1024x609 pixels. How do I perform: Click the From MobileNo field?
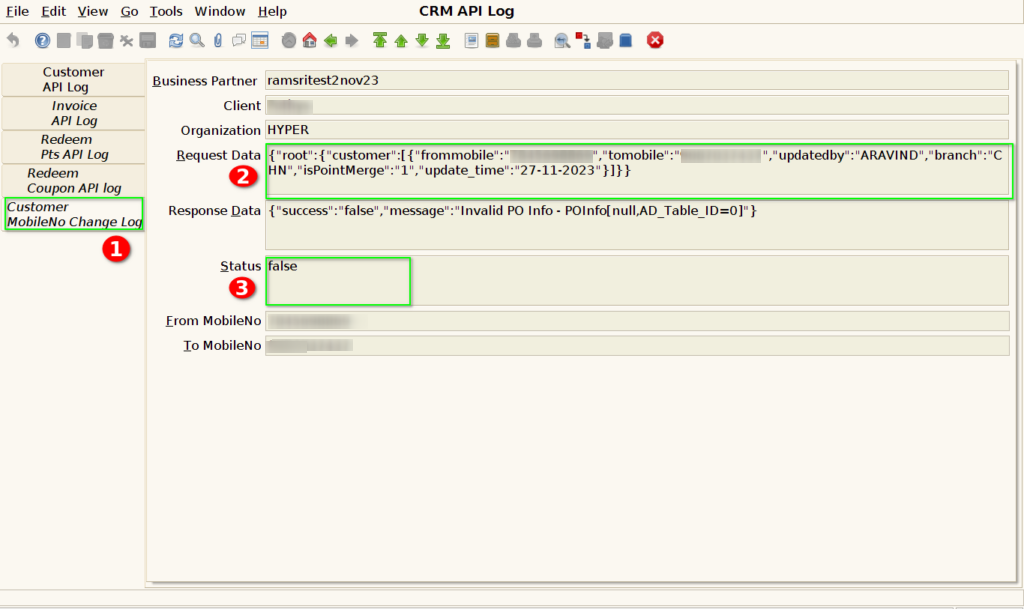pyautogui.click(x=637, y=320)
